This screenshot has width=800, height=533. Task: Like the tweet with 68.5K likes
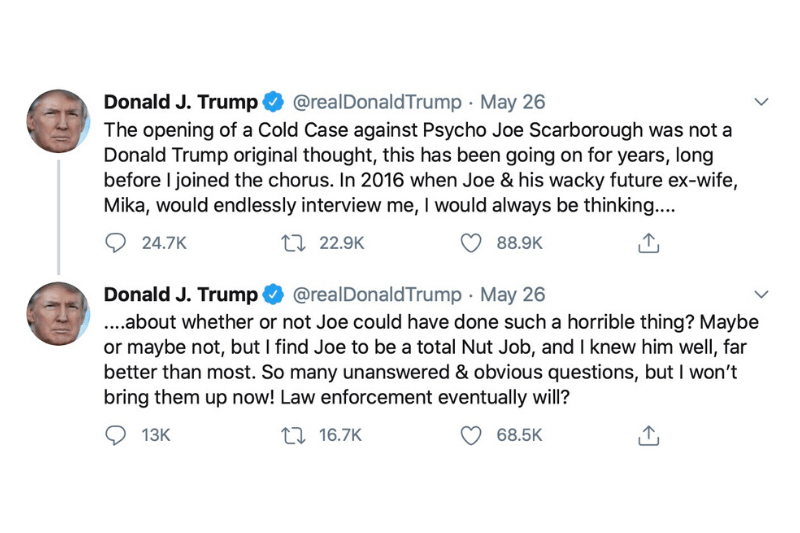[x=470, y=435]
